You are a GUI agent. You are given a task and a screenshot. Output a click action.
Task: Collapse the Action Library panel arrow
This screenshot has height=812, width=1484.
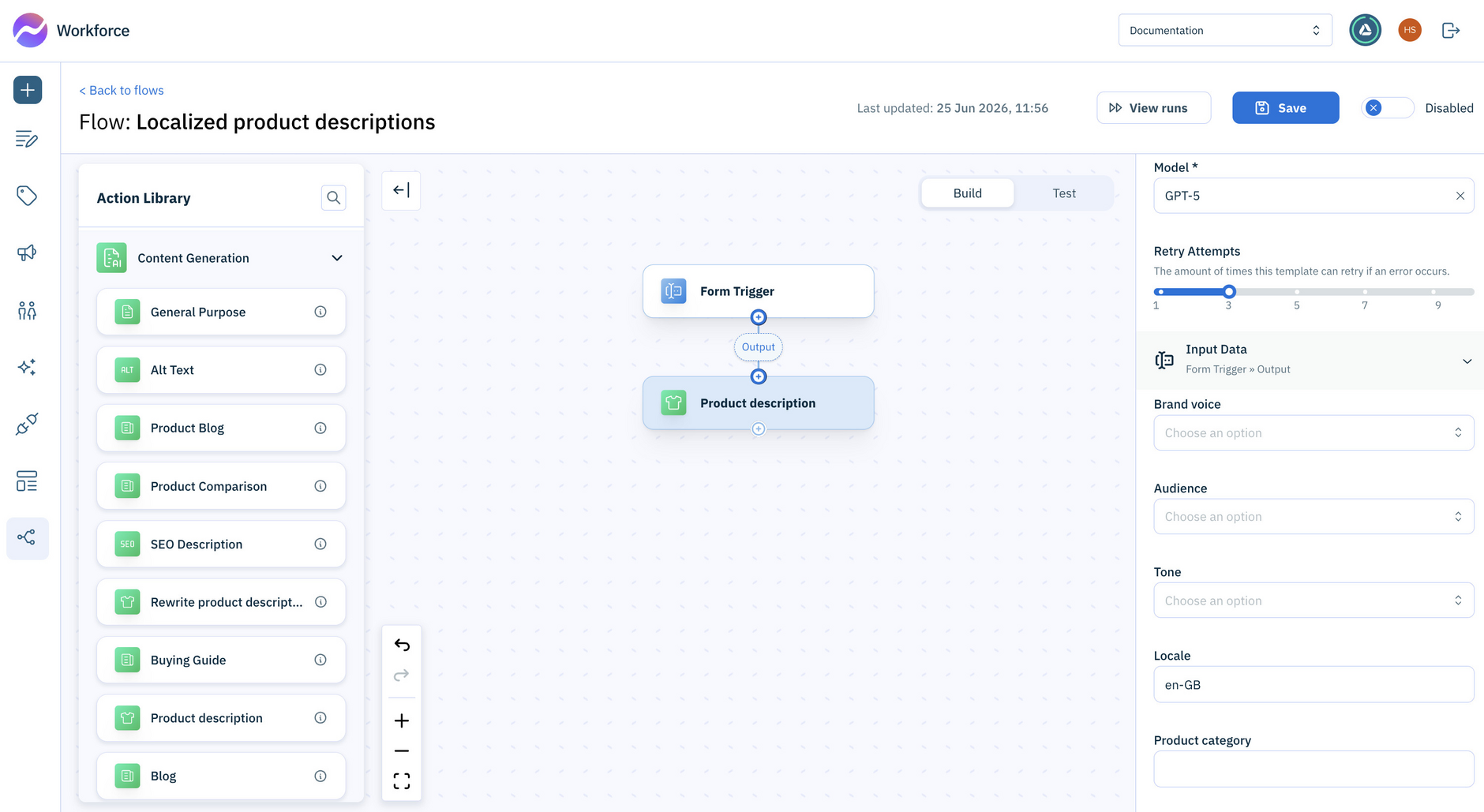pos(401,190)
